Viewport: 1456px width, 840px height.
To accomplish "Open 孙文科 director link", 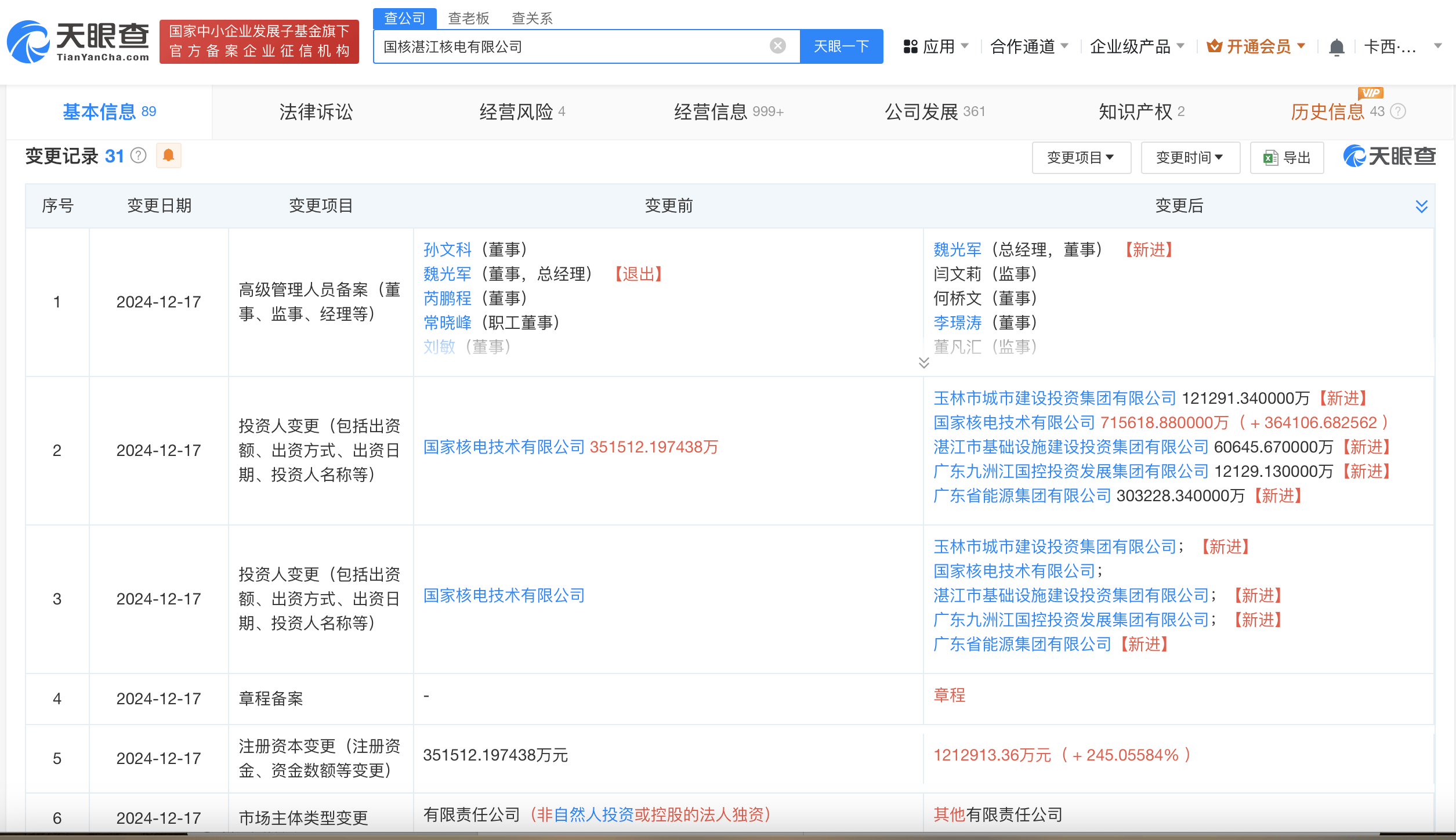I will coord(447,249).
